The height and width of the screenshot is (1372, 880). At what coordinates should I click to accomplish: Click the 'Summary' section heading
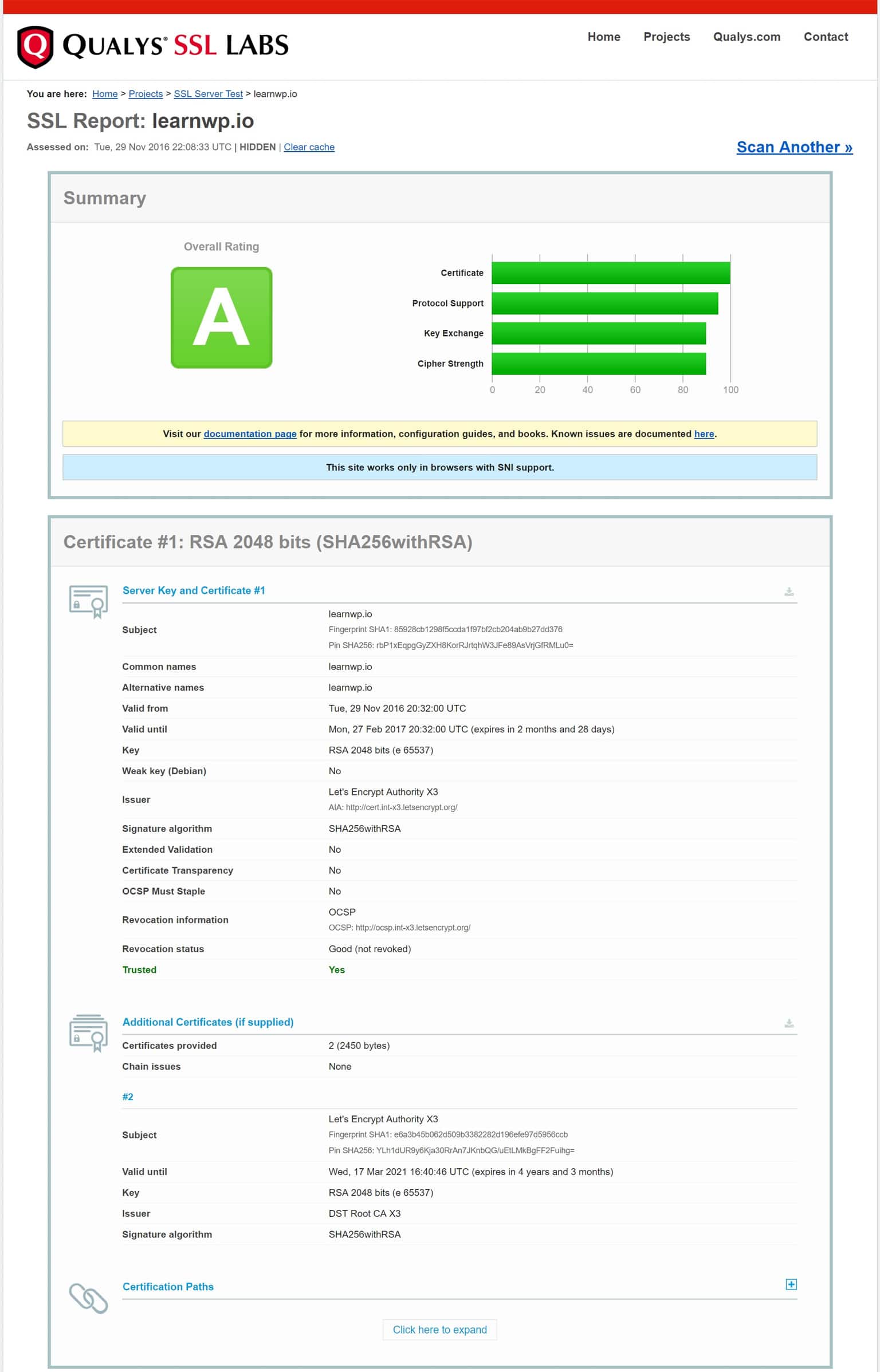pyautogui.click(x=105, y=198)
